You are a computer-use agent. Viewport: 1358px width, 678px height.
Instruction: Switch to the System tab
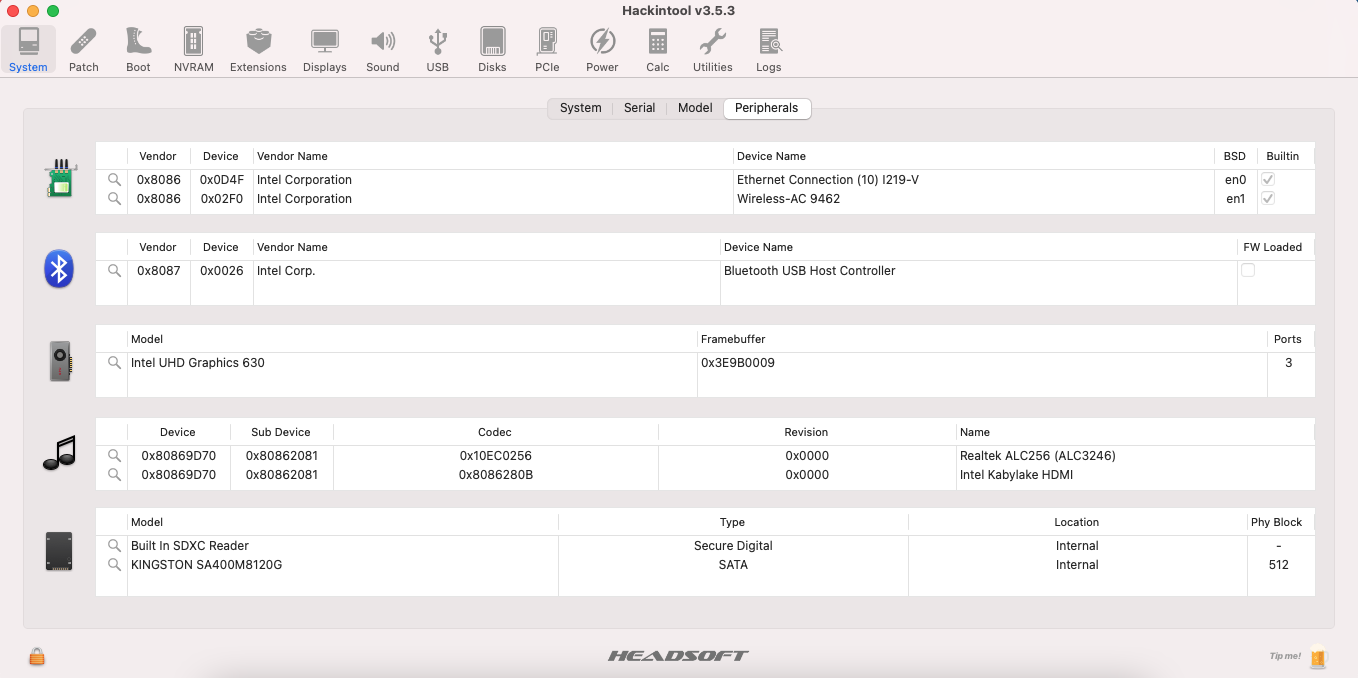[x=580, y=108]
